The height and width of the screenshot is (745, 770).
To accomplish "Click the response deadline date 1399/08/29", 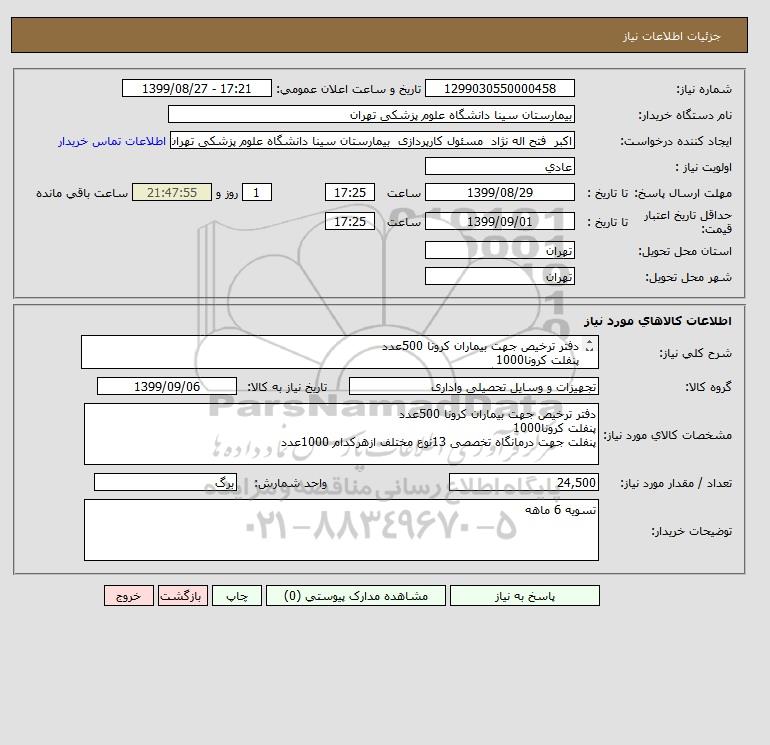I will (499, 193).
